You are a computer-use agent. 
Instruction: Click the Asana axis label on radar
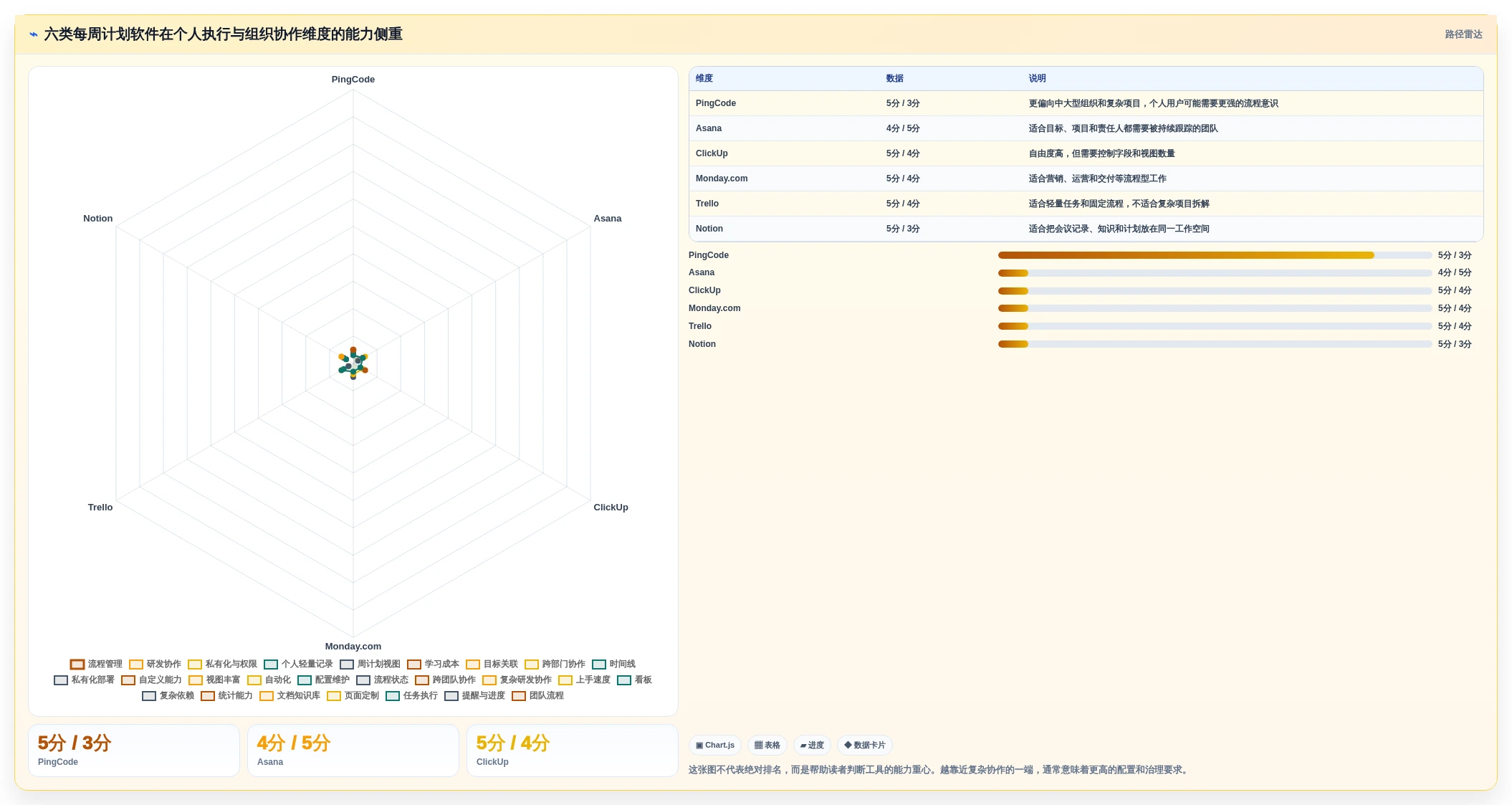(x=608, y=219)
